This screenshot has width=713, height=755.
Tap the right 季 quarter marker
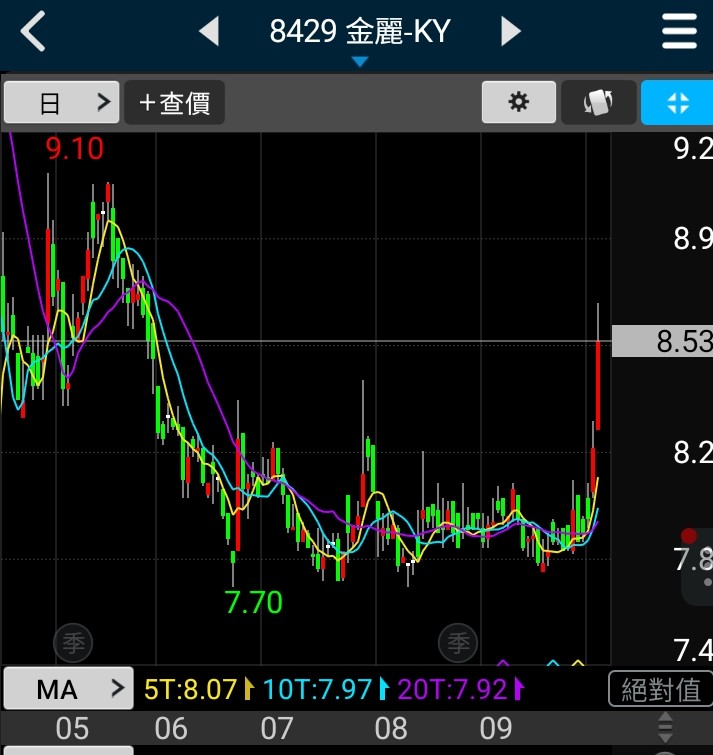pyautogui.click(x=458, y=643)
